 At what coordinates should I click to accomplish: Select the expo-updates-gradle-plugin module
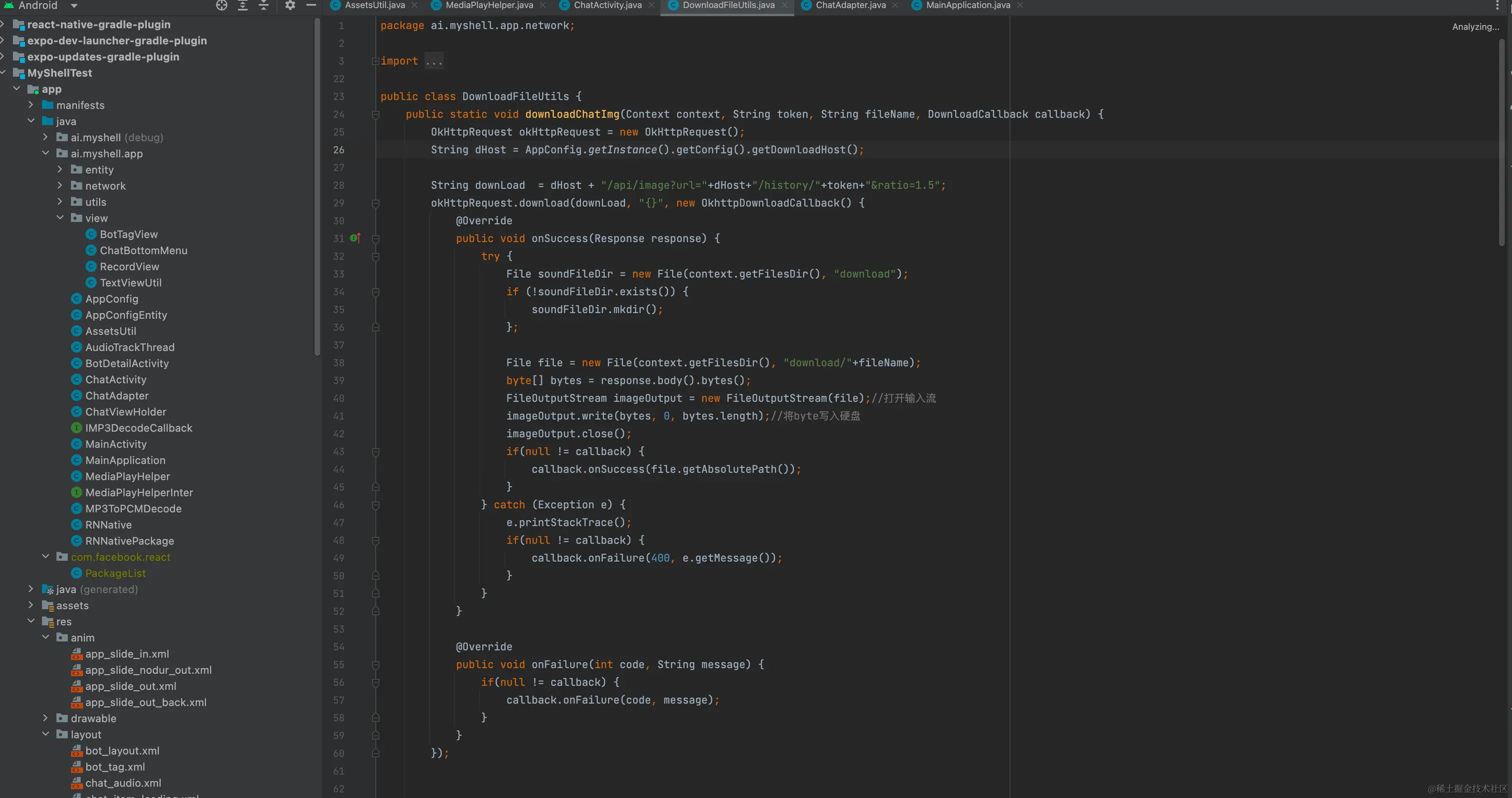103,57
